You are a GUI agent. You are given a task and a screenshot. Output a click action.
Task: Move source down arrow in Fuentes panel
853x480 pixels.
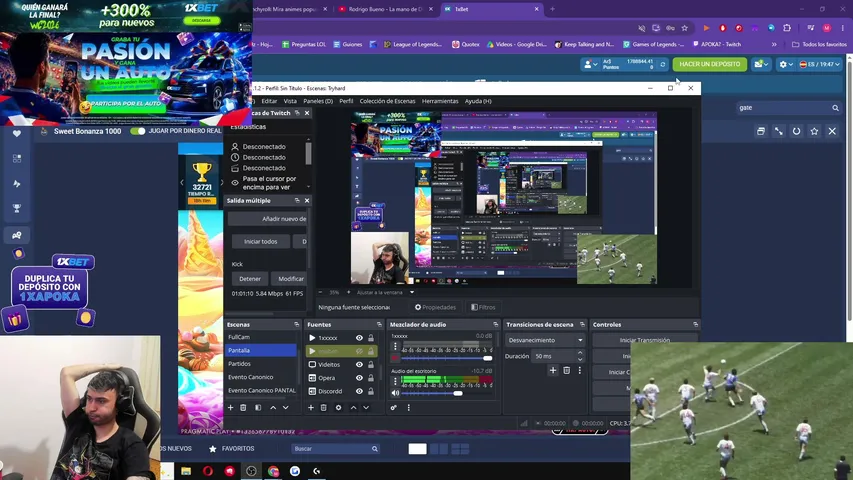366,408
